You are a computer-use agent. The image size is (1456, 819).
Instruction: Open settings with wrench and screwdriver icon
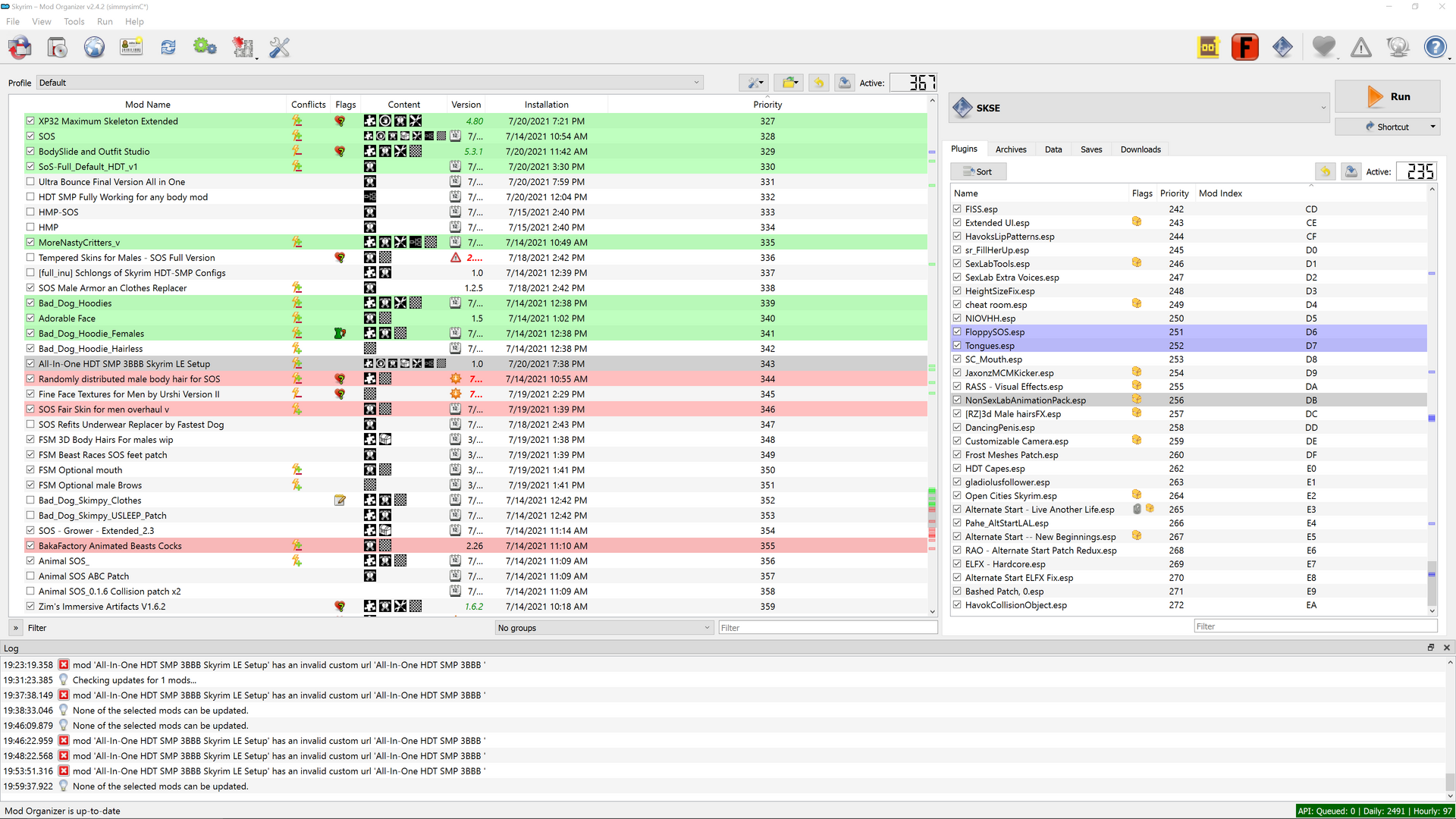tap(280, 48)
